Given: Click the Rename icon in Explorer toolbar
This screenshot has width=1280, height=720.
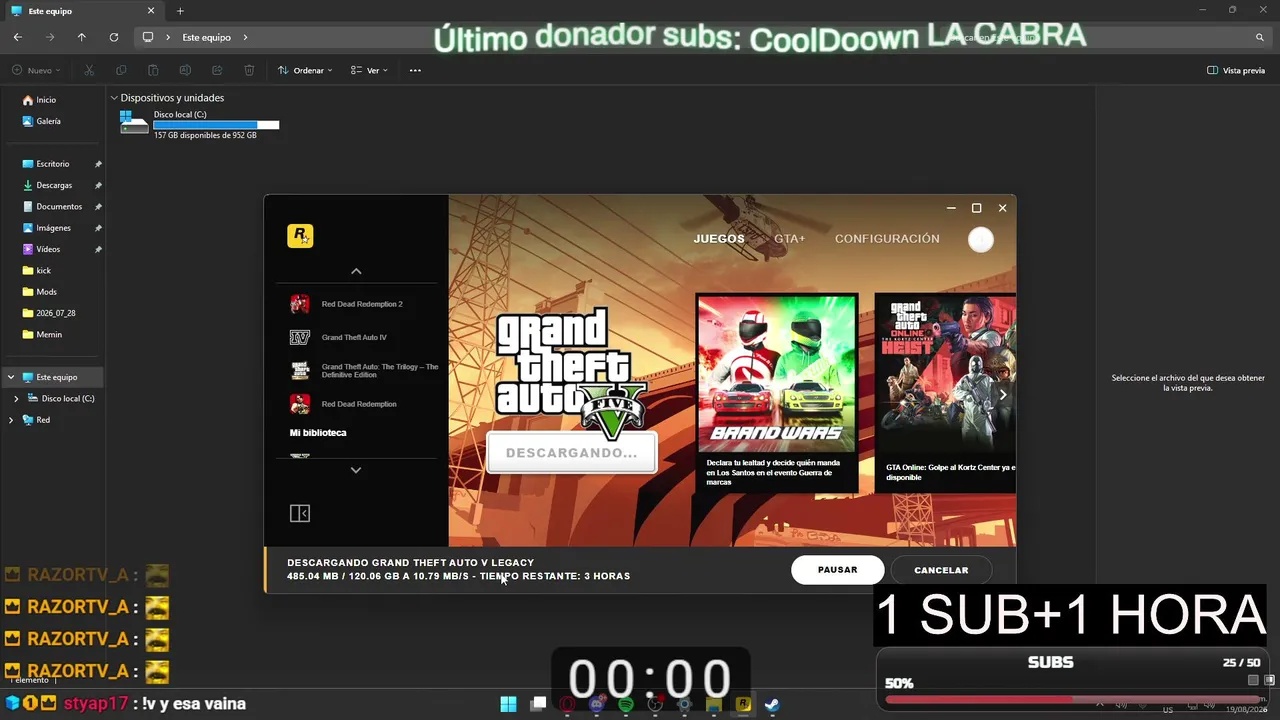Looking at the screenshot, I should pos(185,70).
